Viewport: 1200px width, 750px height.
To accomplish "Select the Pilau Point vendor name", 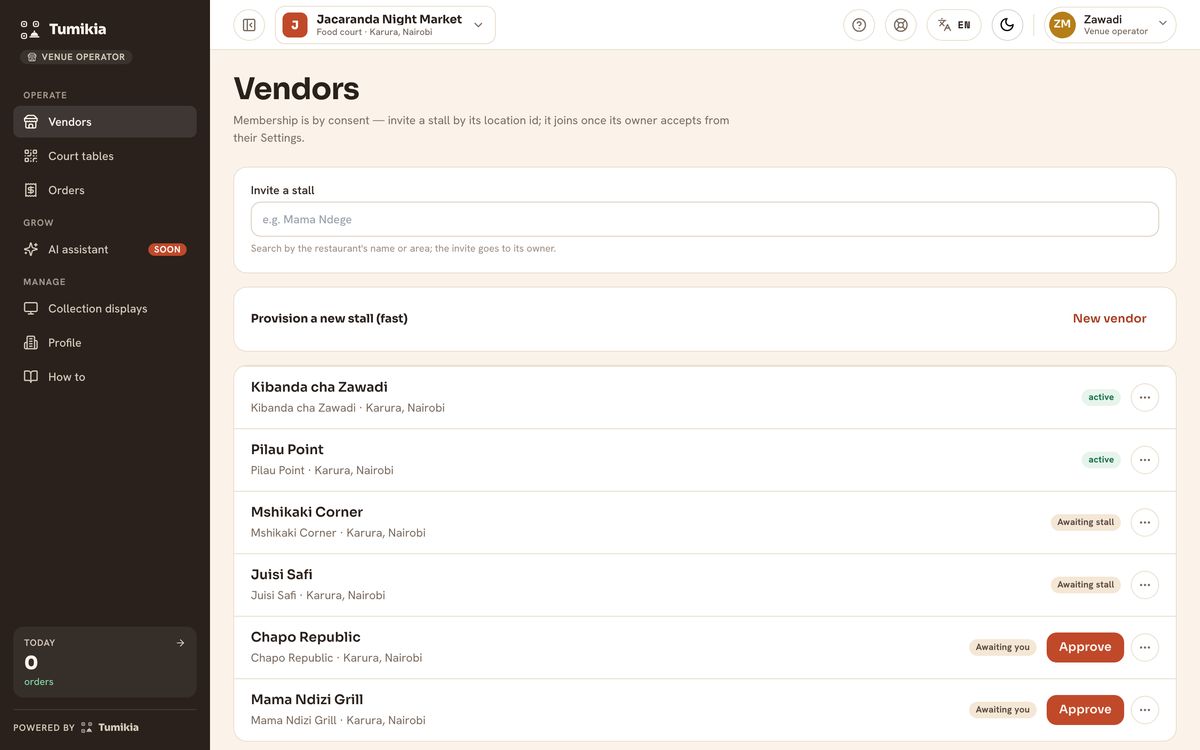I will click(287, 450).
